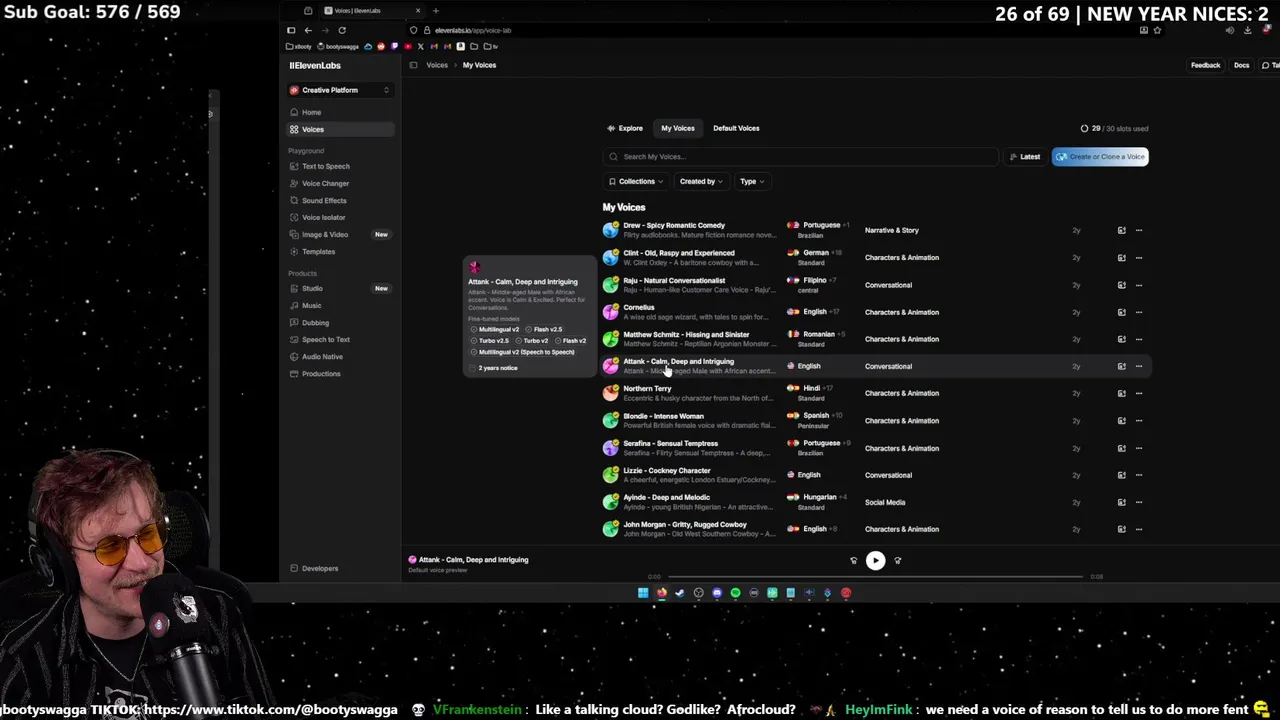
Task: Skip forward in the voice preview player
Action: point(897,560)
